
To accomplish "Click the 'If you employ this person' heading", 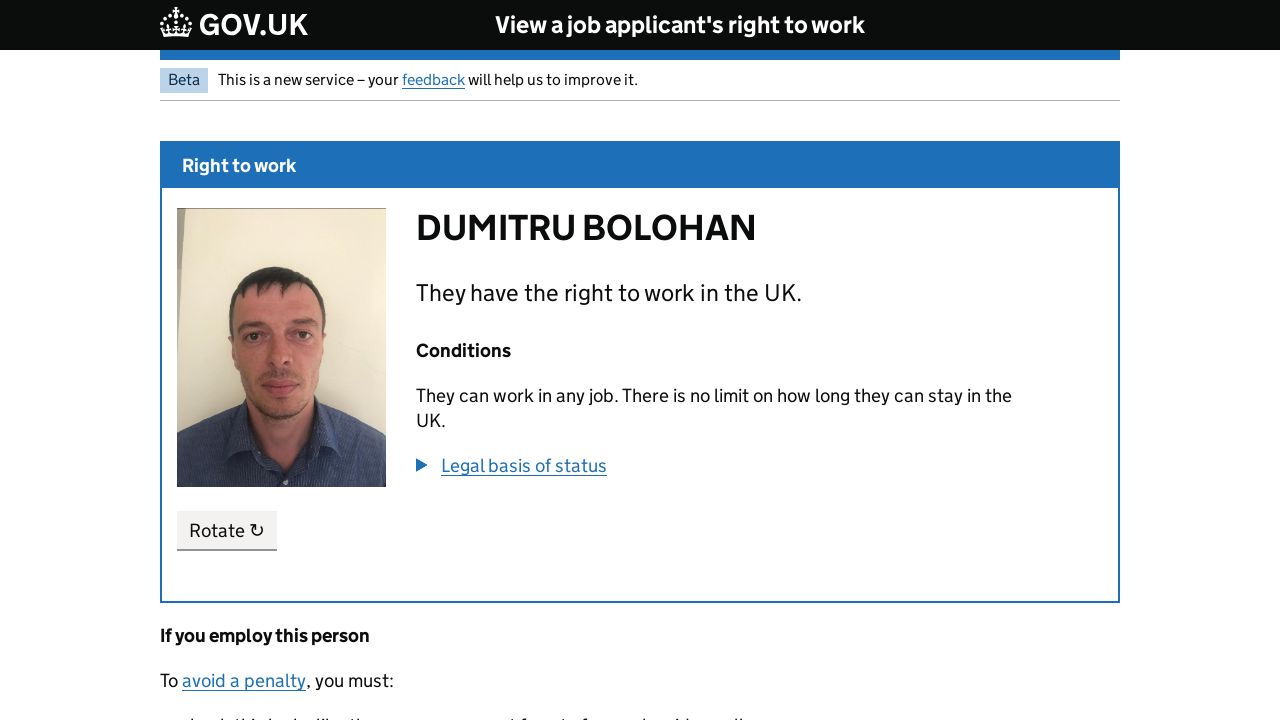I will 264,636.
